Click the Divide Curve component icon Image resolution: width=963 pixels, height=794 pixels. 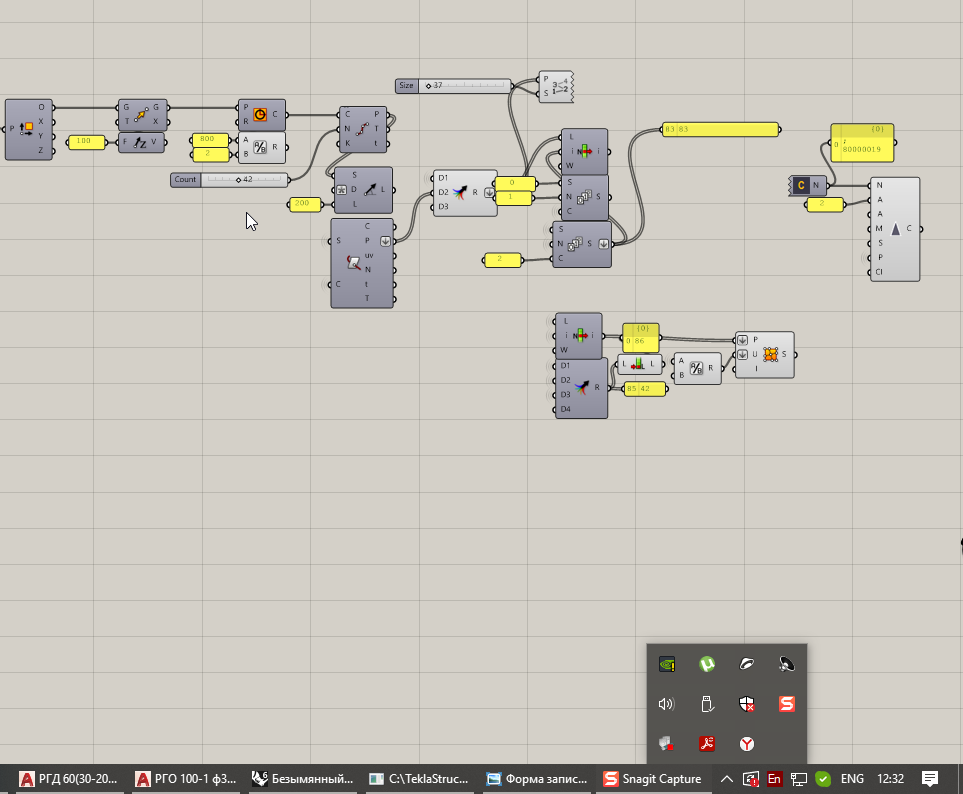(x=362, y=129)
